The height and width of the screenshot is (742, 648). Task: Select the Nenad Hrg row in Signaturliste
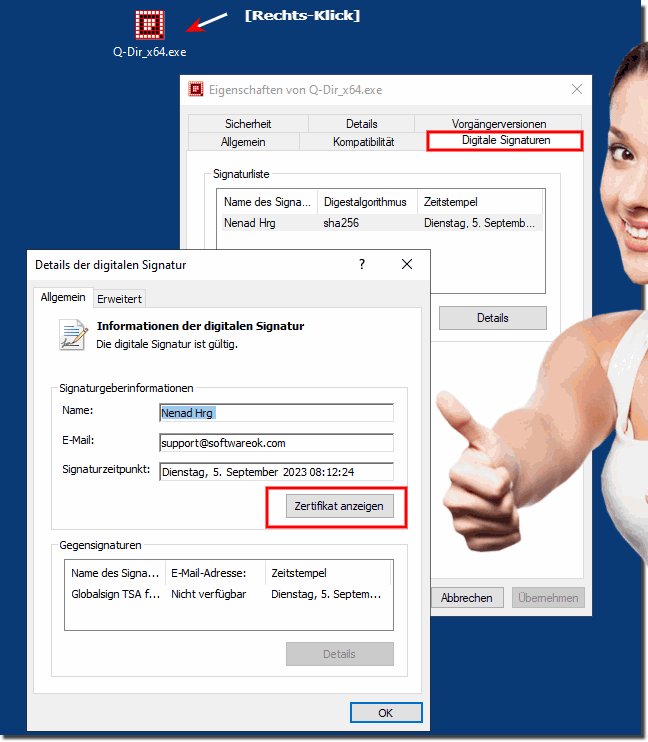pyautogui.click(x=381, y=223)
